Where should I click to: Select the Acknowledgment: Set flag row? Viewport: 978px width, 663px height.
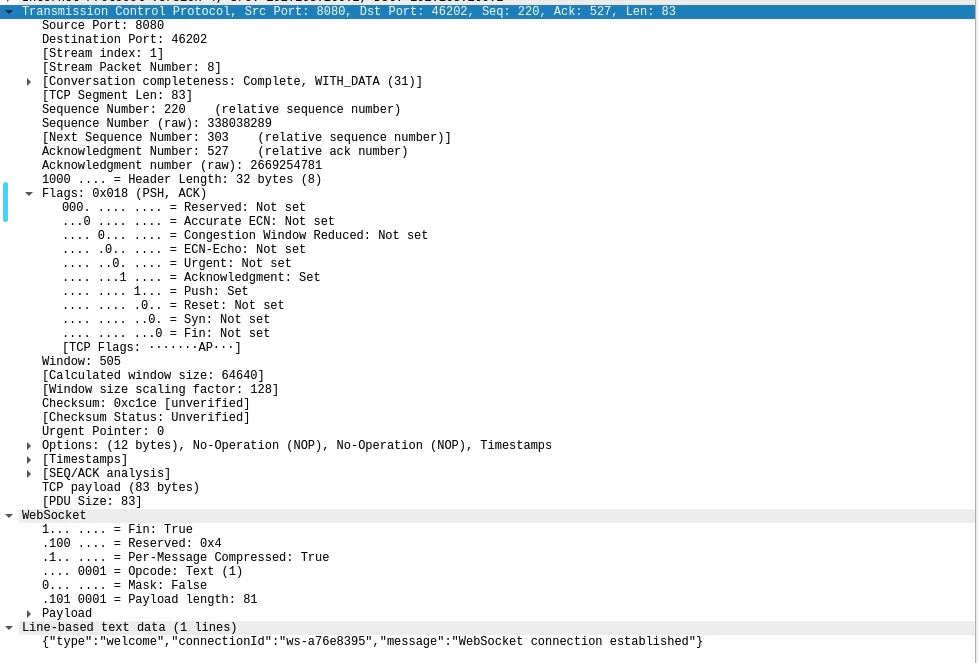pos(190,278)
